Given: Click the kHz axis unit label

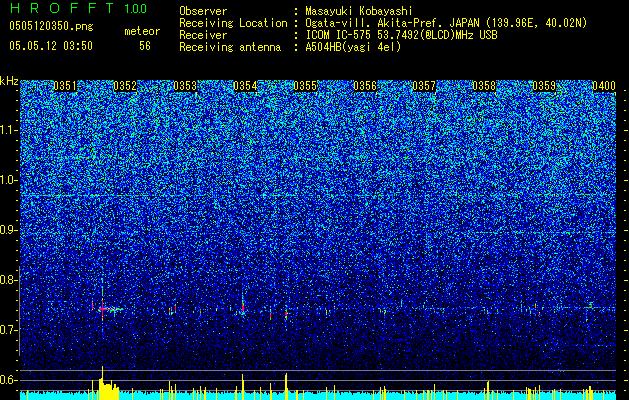Looking at the screenshot, I should (9, 81).
